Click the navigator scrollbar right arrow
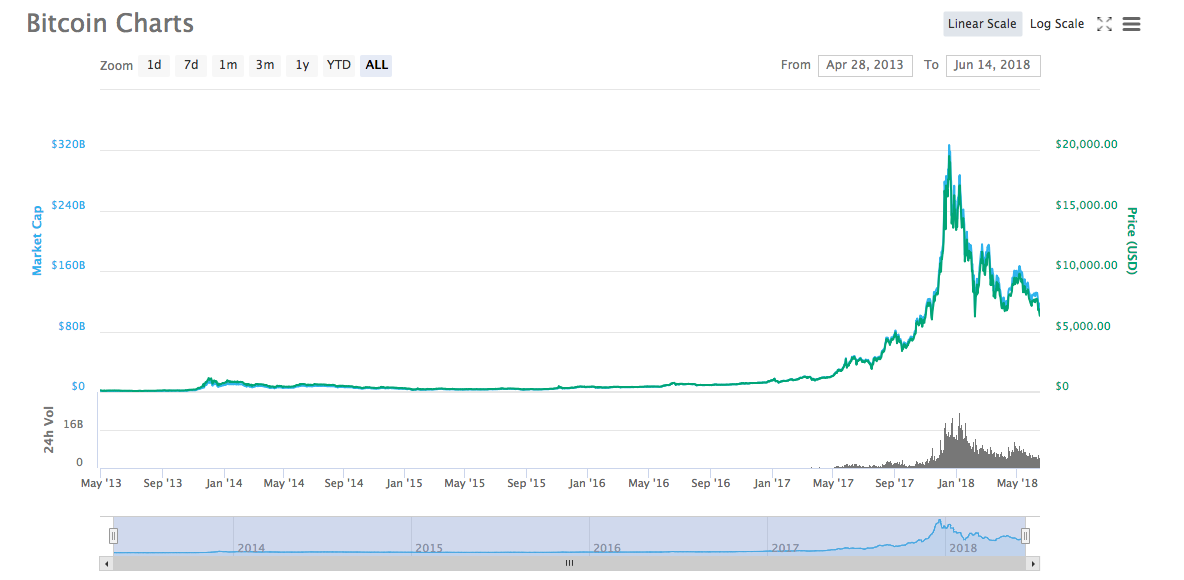Viewport: 1184px width, 580px height. coord(1033,563)
